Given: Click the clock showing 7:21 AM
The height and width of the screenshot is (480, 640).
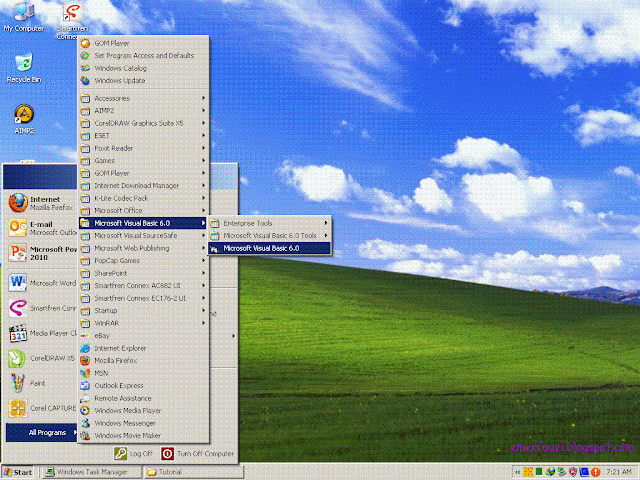Looking at the screenshot, I should pyautogui.click(x=618, y=472).
